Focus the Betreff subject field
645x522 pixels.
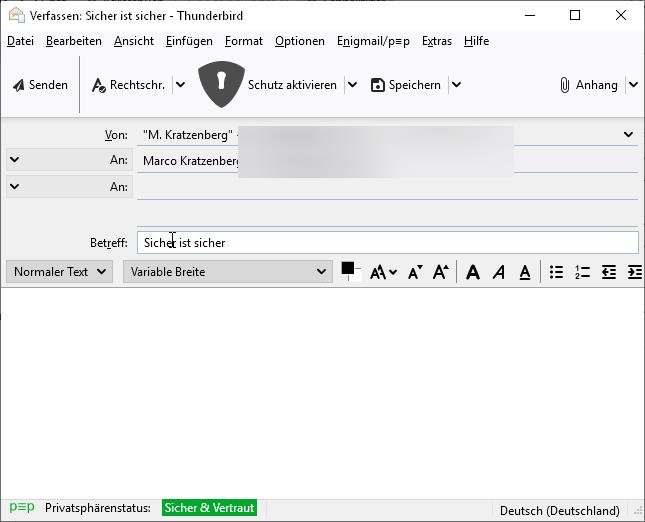click(387, 243)
